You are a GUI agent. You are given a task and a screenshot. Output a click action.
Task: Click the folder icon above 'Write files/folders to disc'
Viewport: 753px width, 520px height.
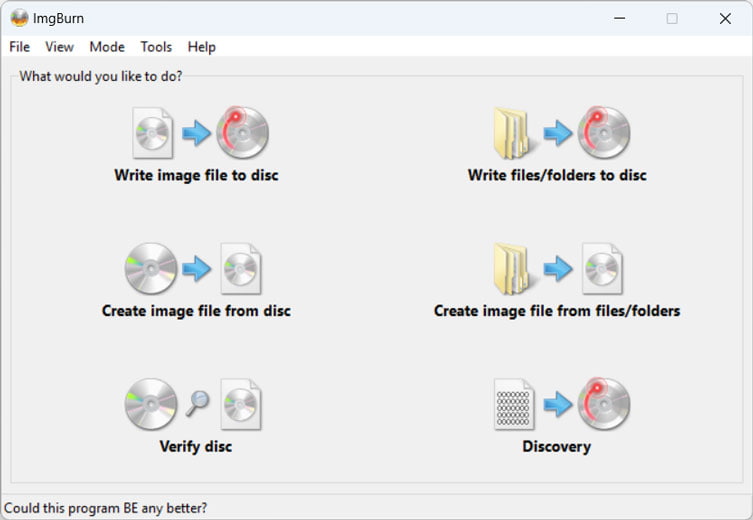(x=512, y=133)
